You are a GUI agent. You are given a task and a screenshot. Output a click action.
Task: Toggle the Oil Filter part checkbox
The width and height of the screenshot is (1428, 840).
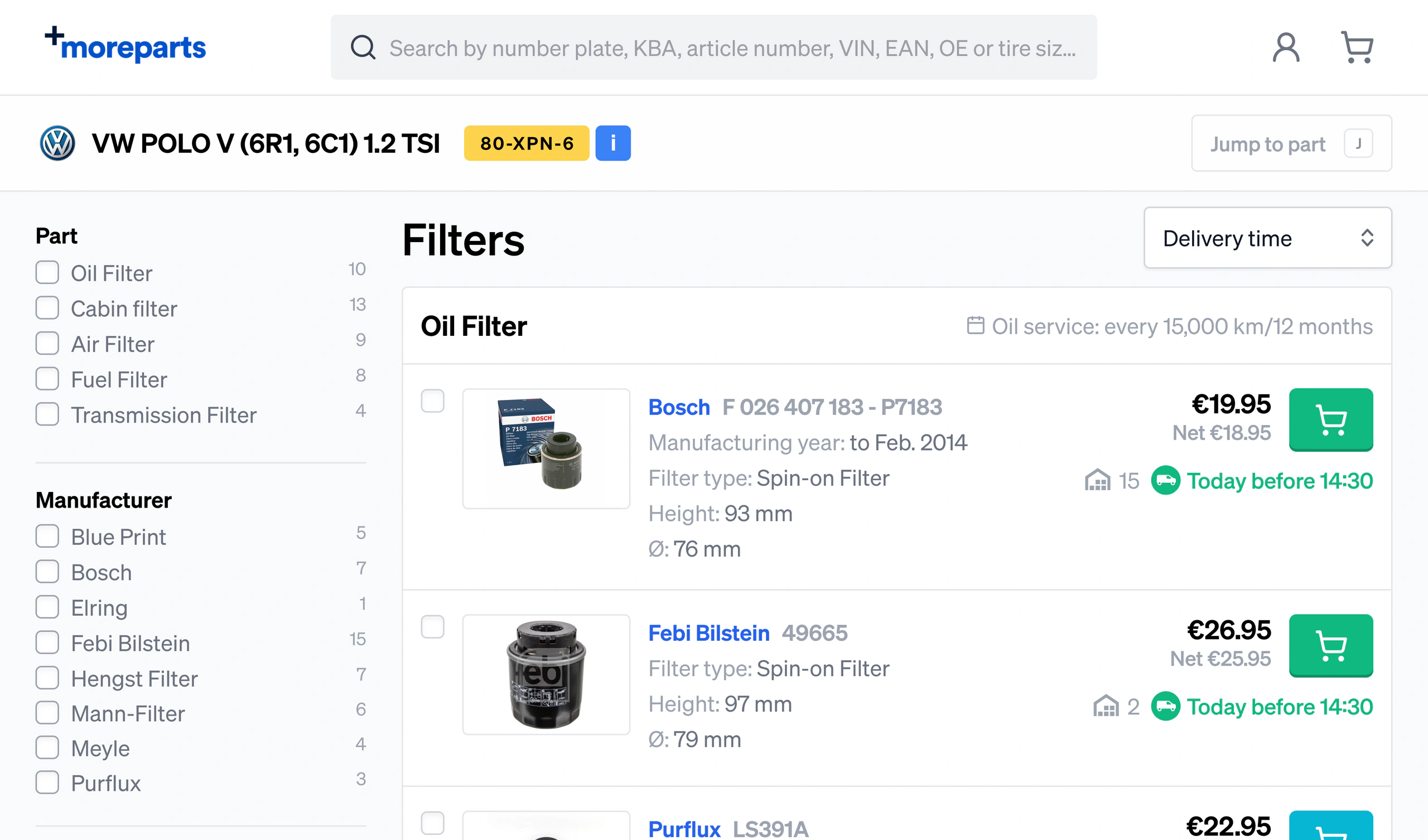pyautogui.click(x=47, y=273)
